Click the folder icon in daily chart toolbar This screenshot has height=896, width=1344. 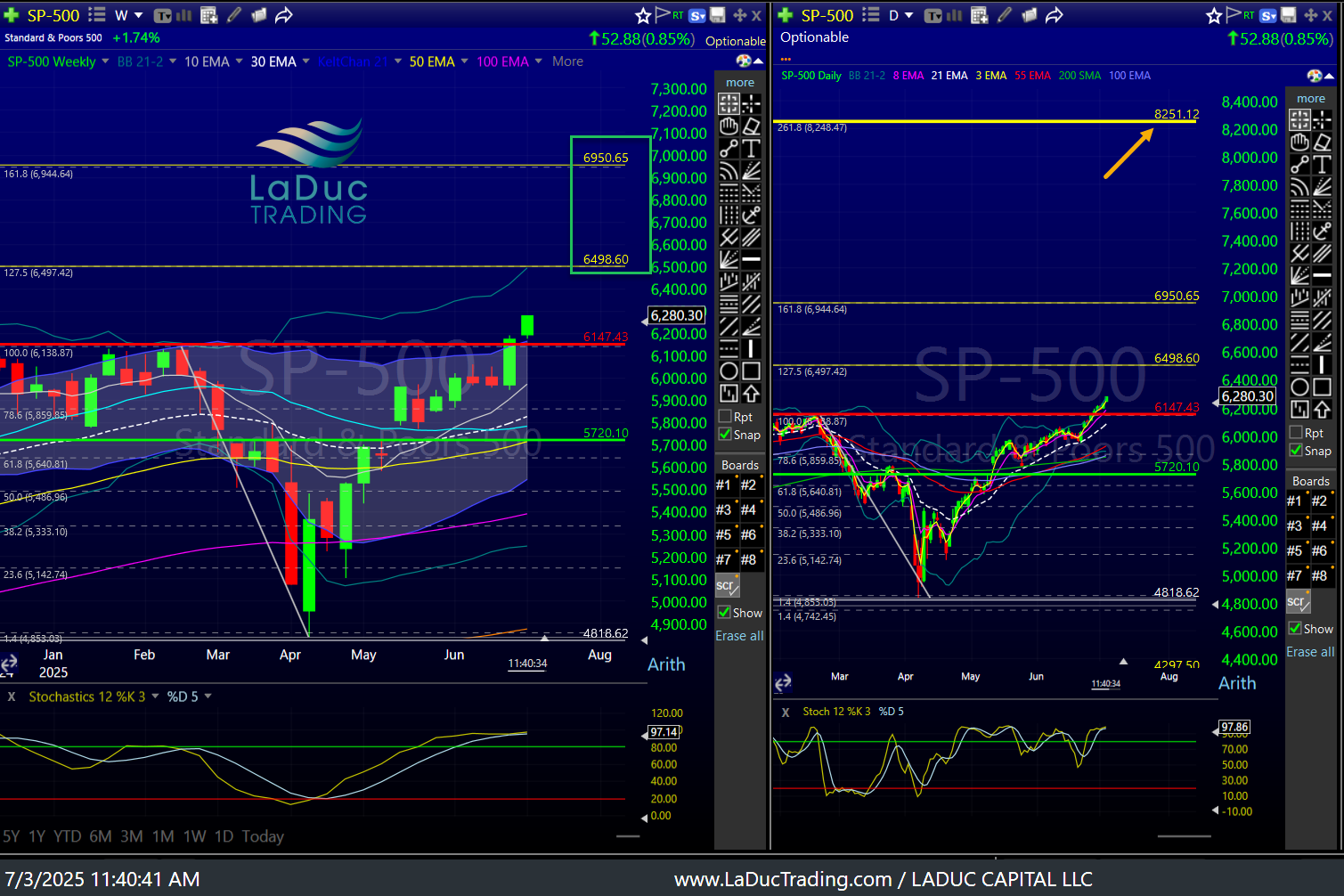tap(1029, 15)
